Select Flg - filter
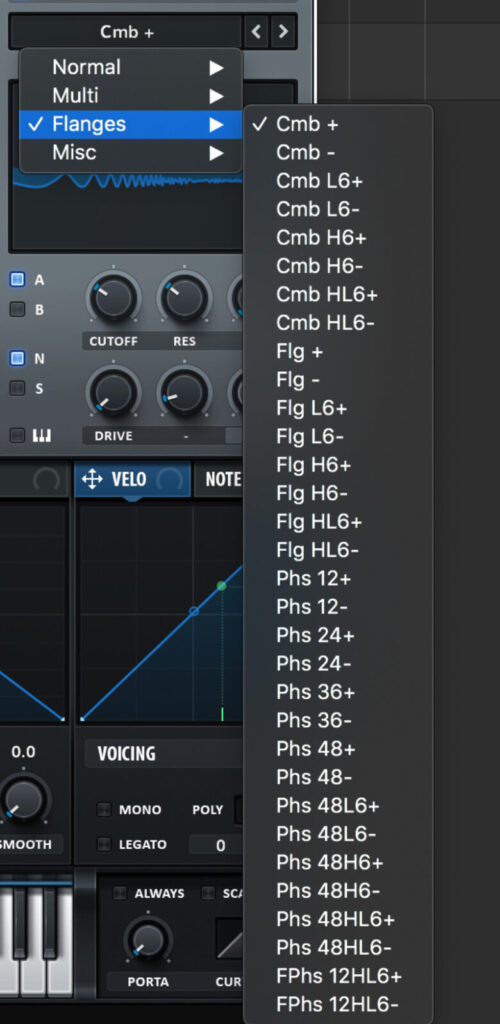Viewport: 500px width, 1024px height. coord(337,380)
